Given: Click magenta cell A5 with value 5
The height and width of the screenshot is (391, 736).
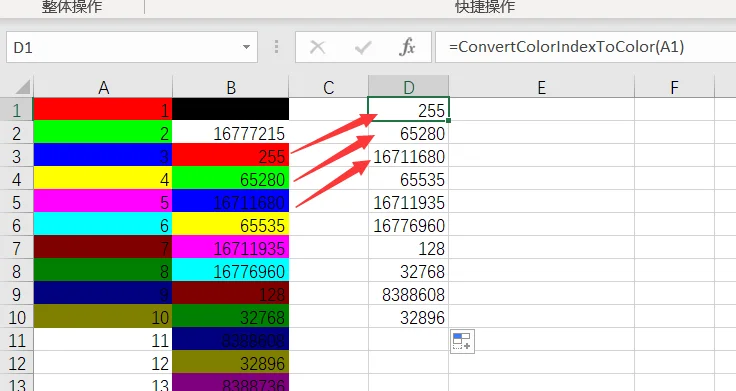Looking at the screenshot, I should (103, 201).
